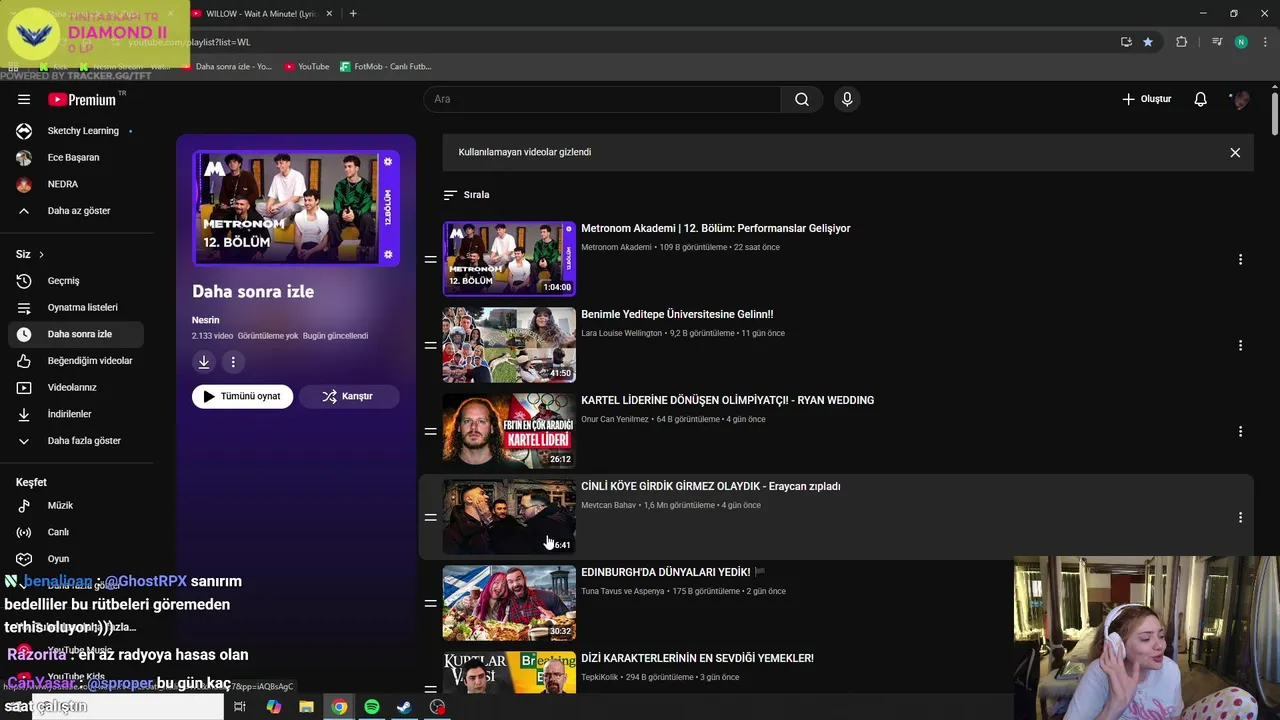Open EDINBURGH'DA DÜNYALARI YEDİK thumbnail
This screenshot has width=1280, height=720.
point(509,603)
